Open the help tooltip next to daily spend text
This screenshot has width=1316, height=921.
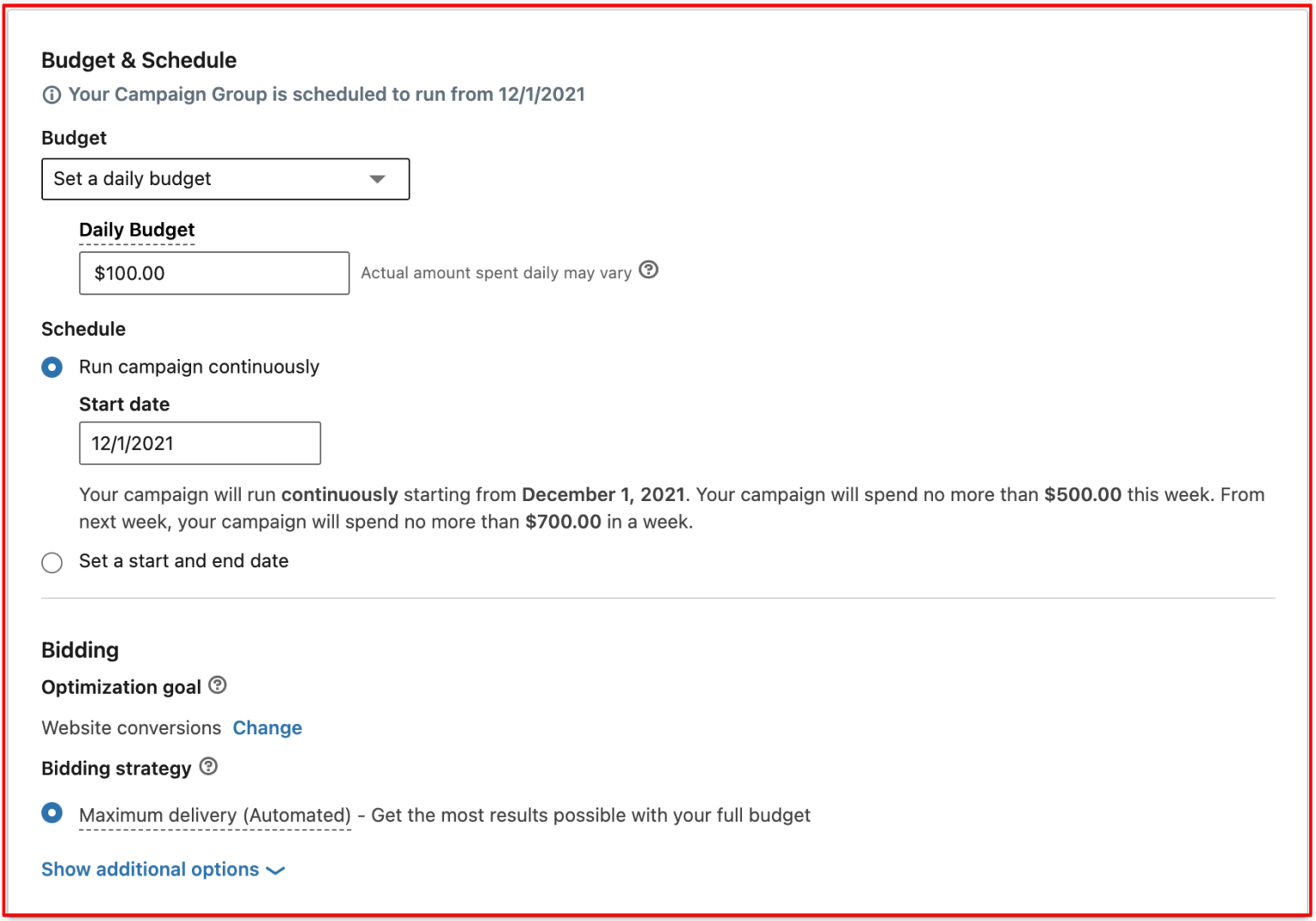649,271
